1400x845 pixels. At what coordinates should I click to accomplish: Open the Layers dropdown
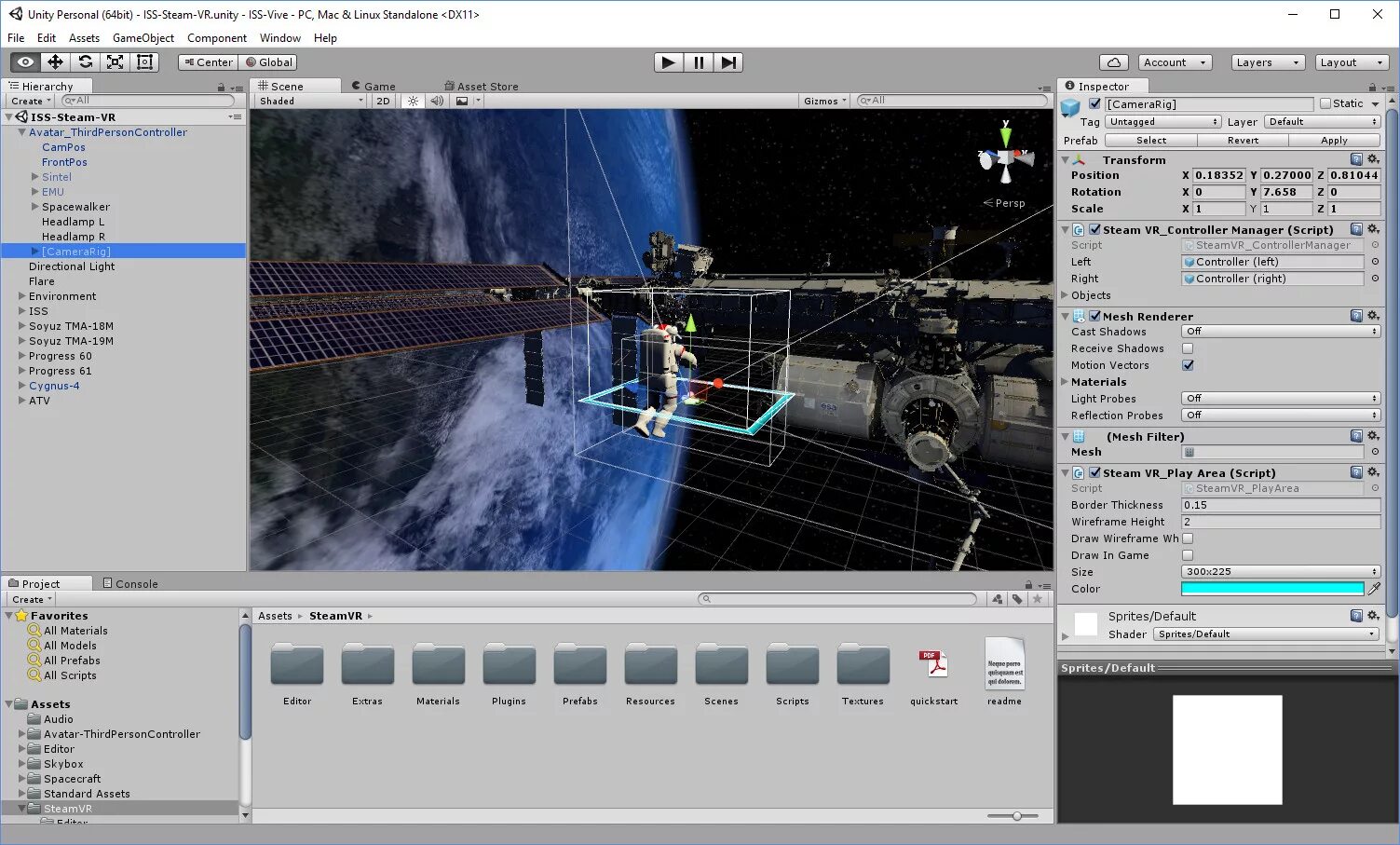click(x=1267, y=62)
